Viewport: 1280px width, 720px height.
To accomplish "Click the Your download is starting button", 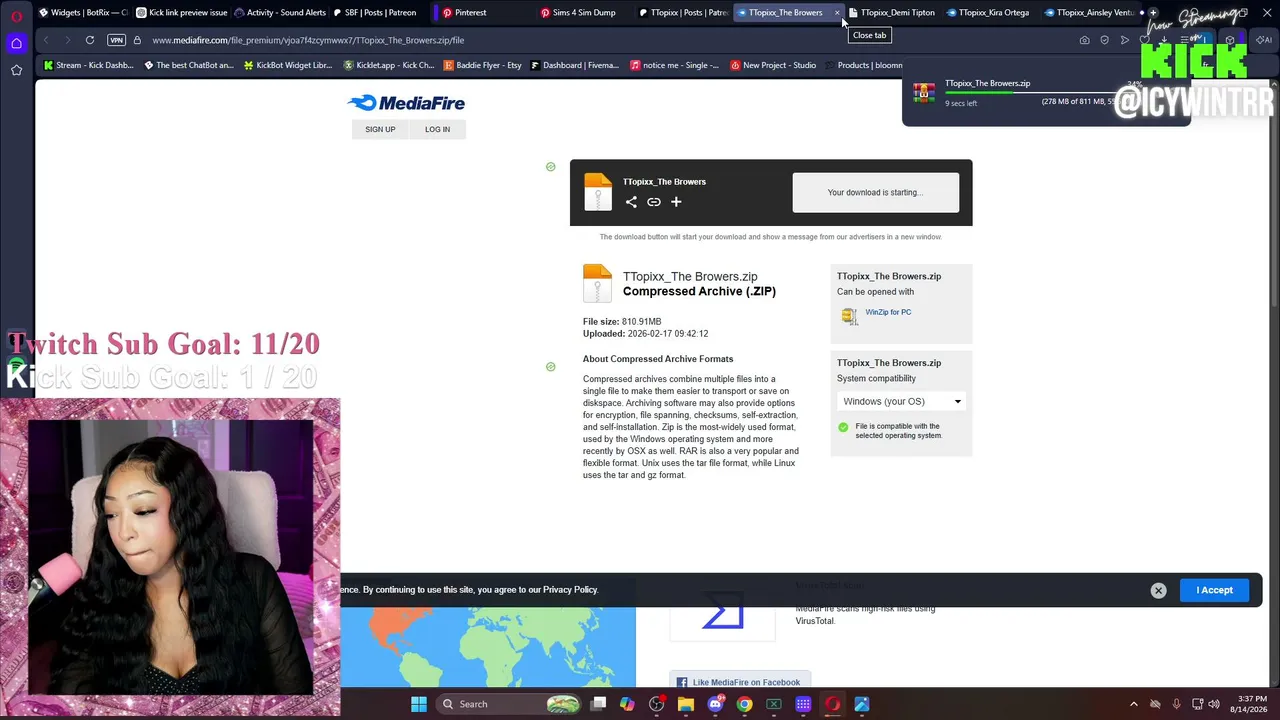I will pyautogui.click(x=876, y=192).
